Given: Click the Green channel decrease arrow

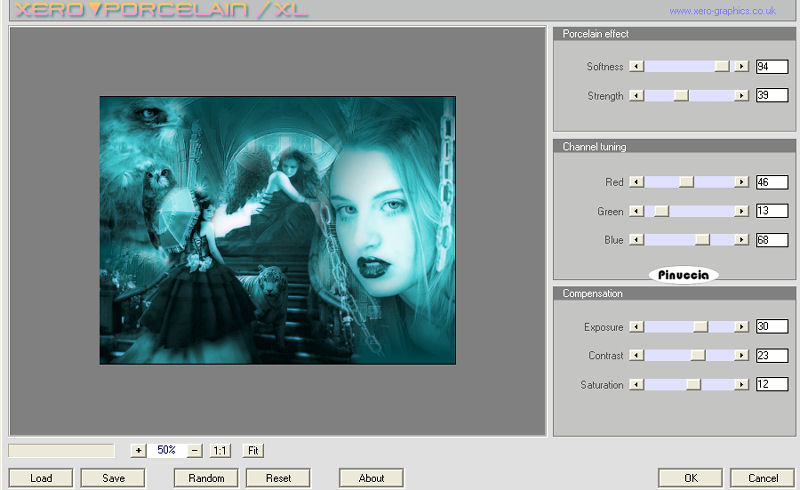Looking at the screenshot, I should 636,211.
